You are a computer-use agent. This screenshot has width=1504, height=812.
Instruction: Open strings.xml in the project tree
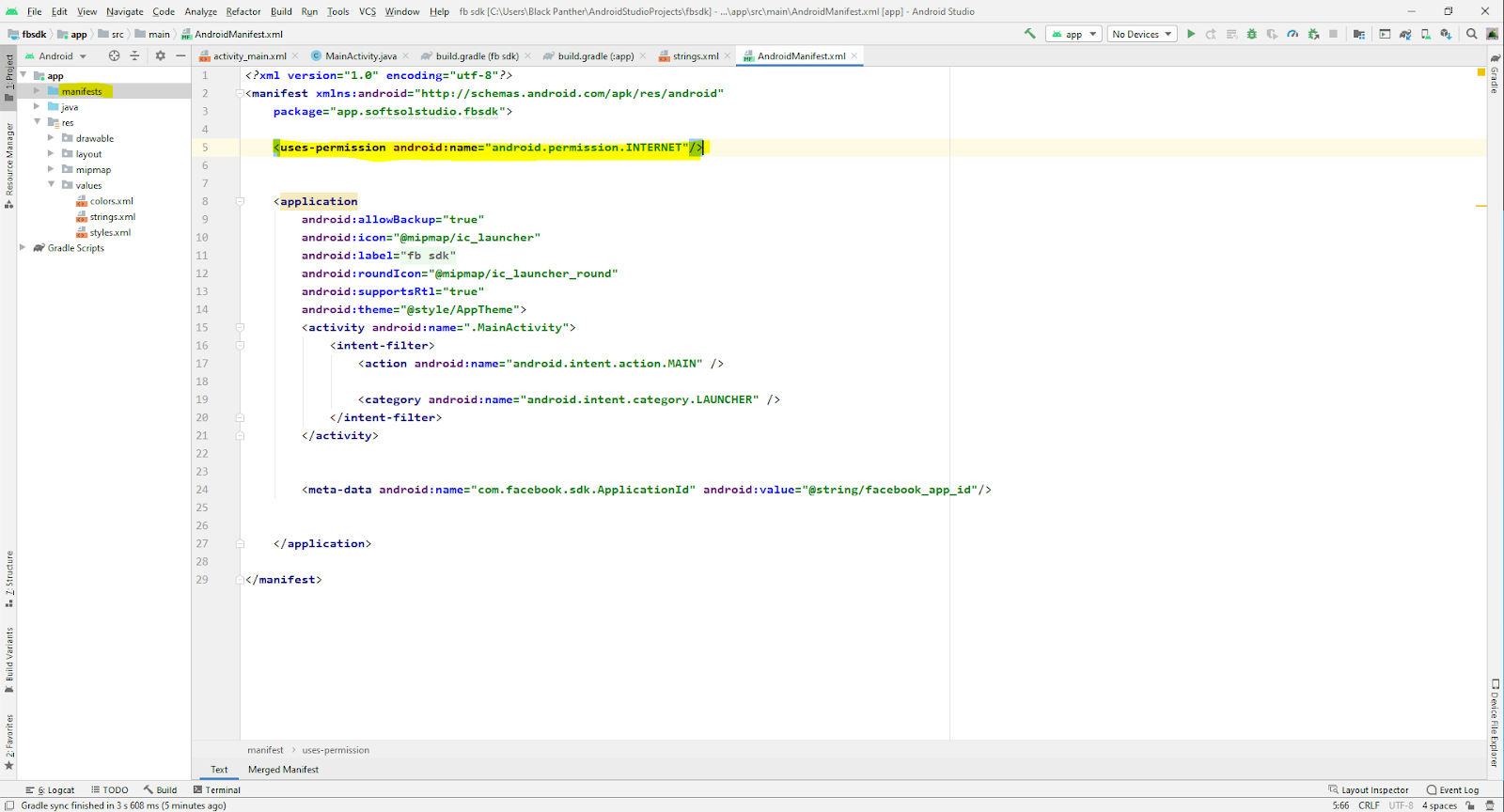[x=112, y=217]
